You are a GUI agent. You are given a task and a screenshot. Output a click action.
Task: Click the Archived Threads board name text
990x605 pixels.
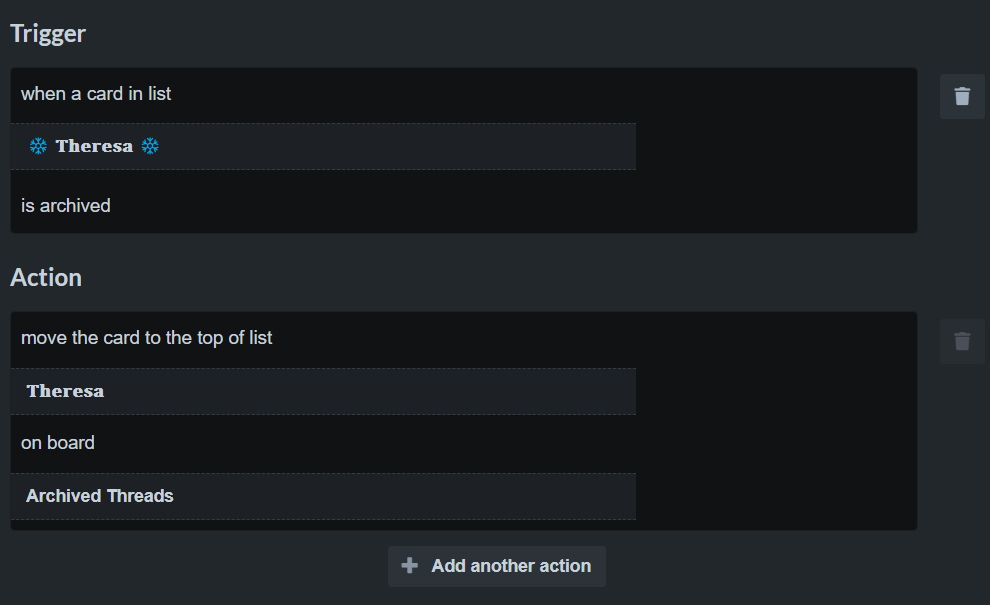[x=100, y=496]
